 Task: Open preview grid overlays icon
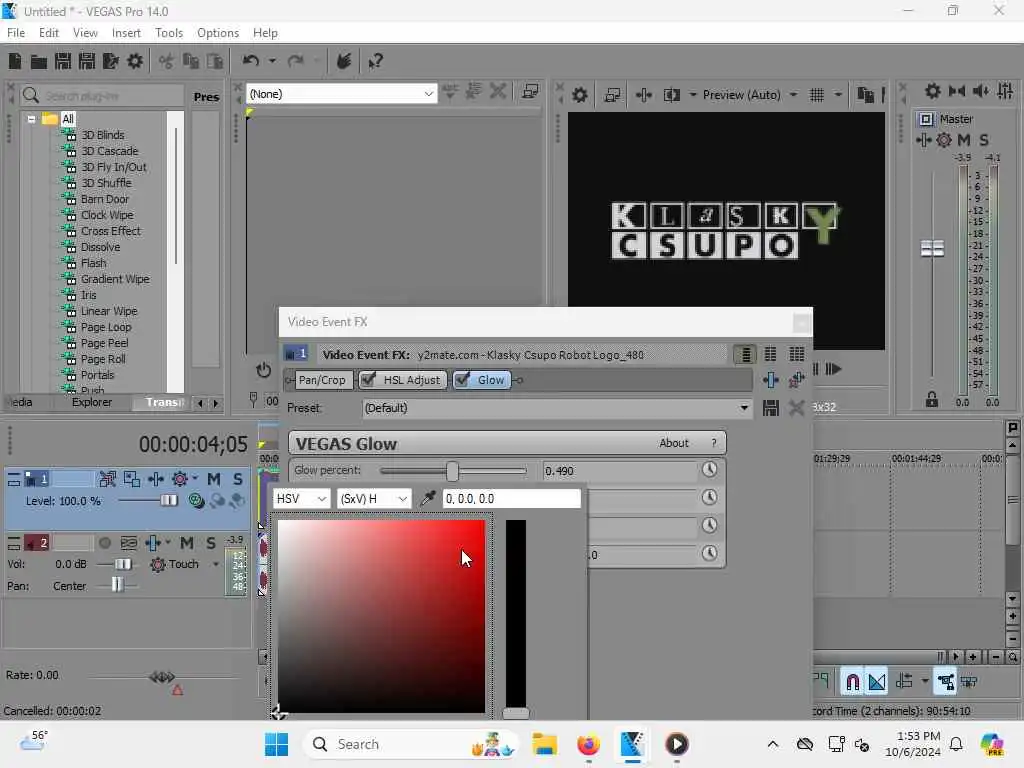[816, 95]
